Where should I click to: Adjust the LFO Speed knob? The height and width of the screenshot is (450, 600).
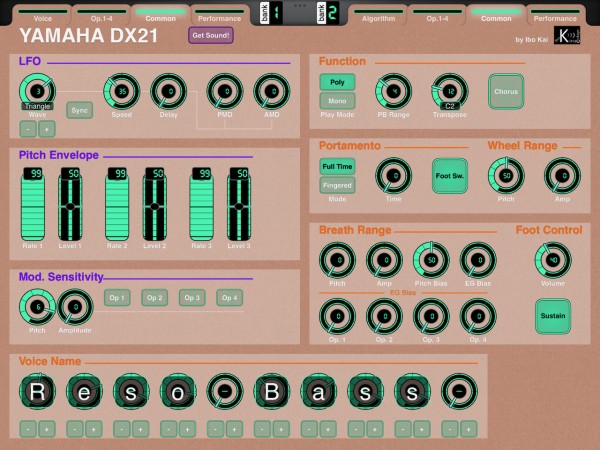click(x=122, y=91)
